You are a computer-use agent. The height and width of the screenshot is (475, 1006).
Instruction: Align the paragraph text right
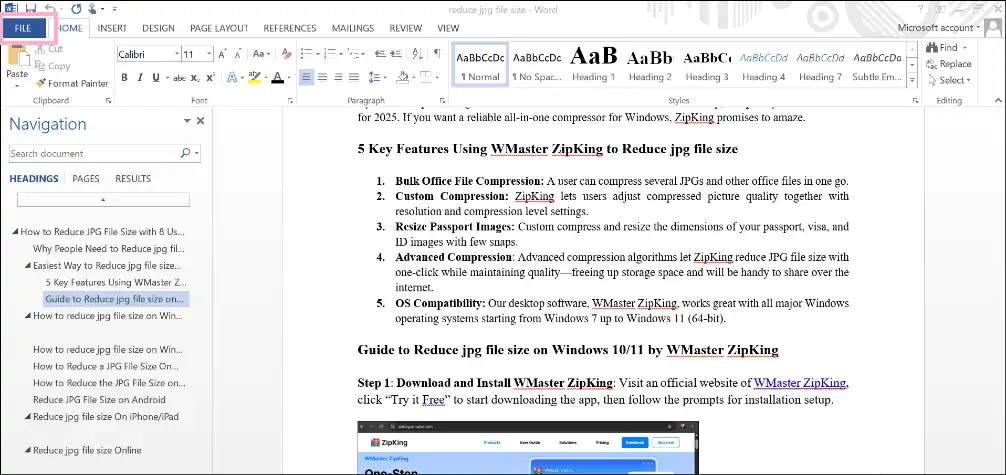tap(337, 78)
